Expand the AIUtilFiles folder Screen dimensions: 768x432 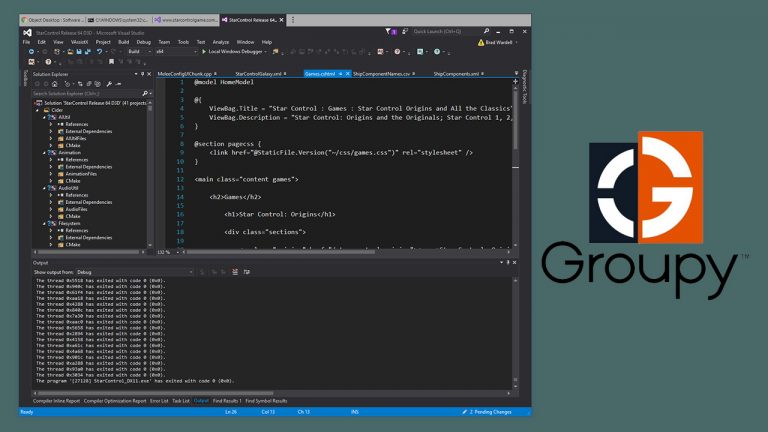click(51, 139)
